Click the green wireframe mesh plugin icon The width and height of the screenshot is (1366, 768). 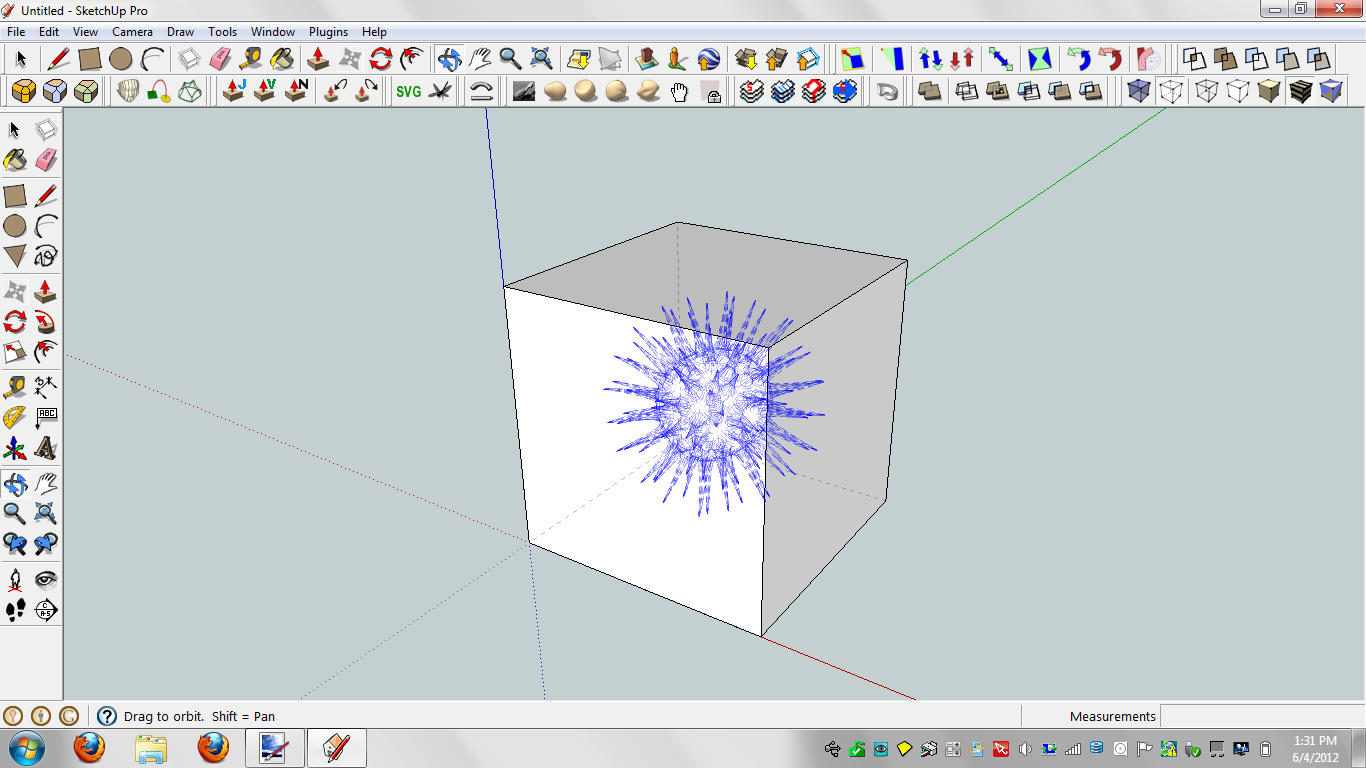tap(188, 92)
